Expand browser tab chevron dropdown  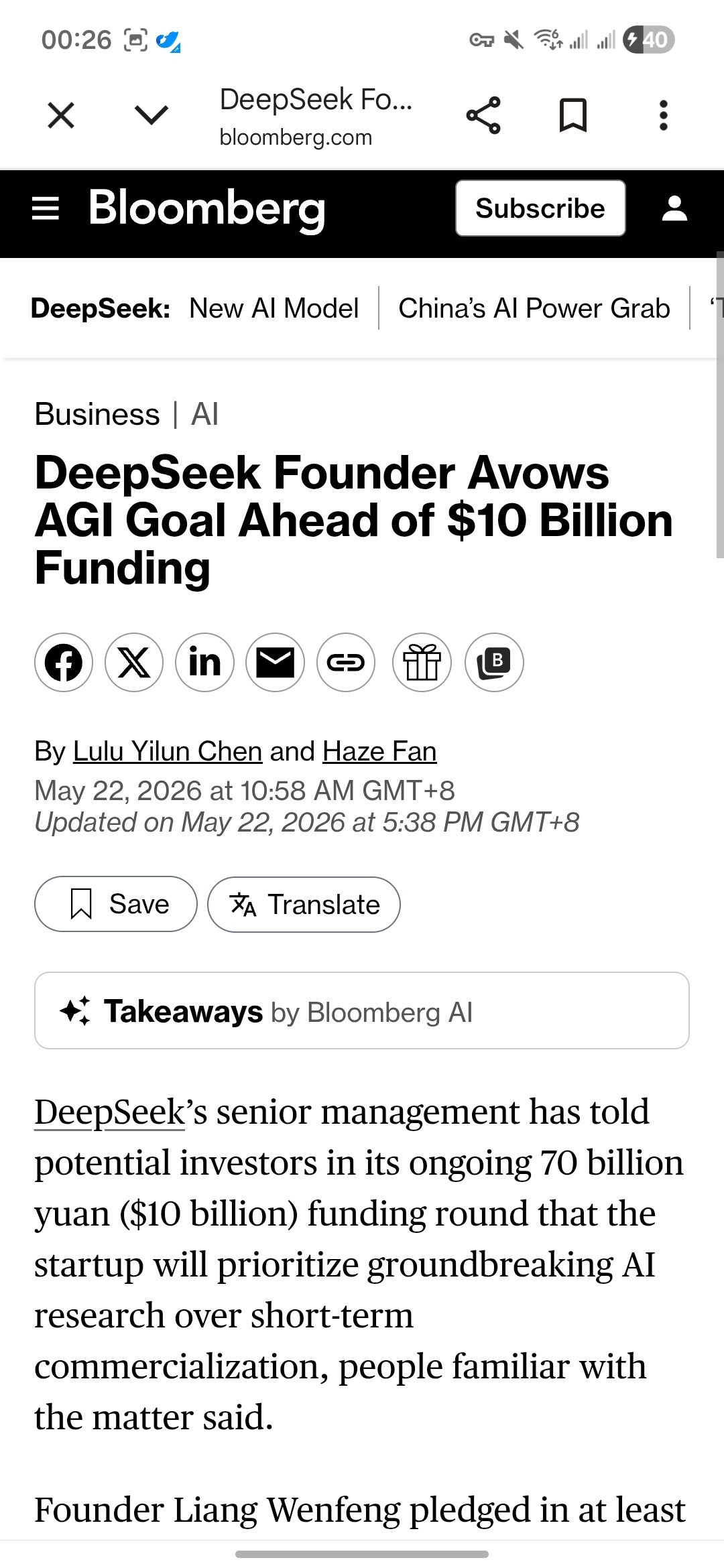pyautogui.click(x=152, y=115)
